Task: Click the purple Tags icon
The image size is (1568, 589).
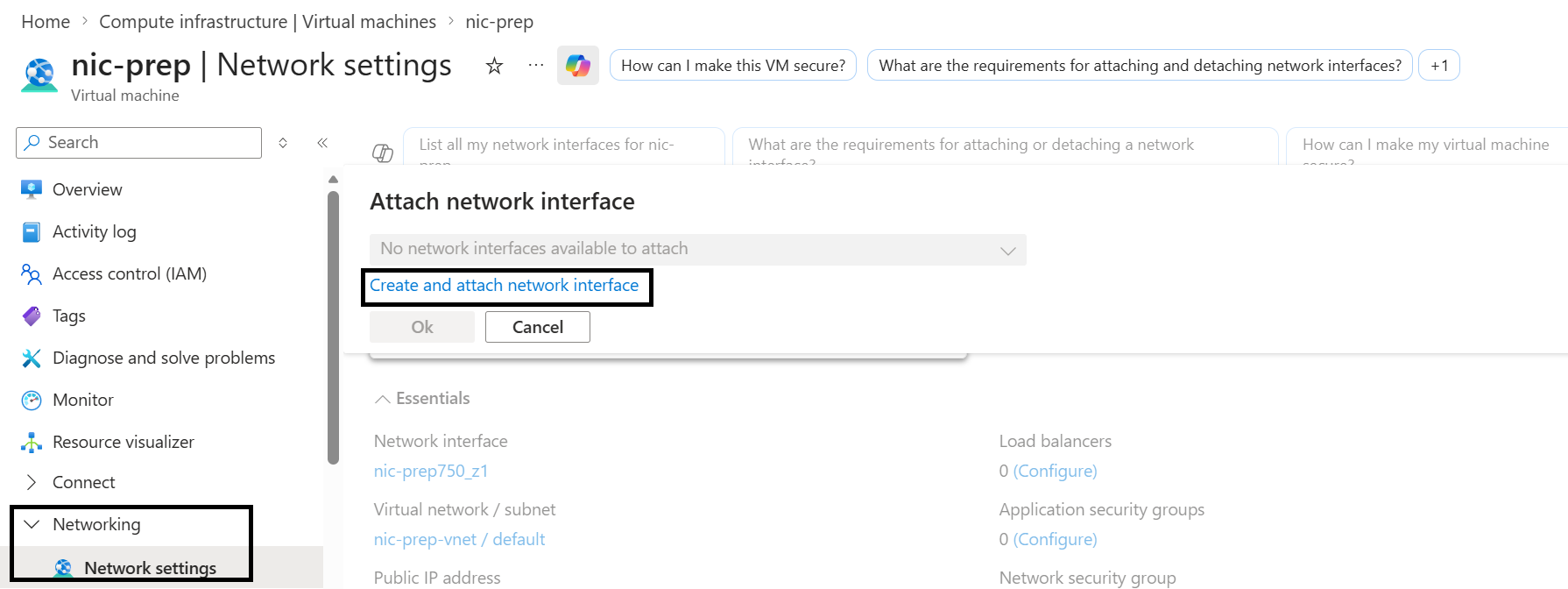Action: [32, 316]
